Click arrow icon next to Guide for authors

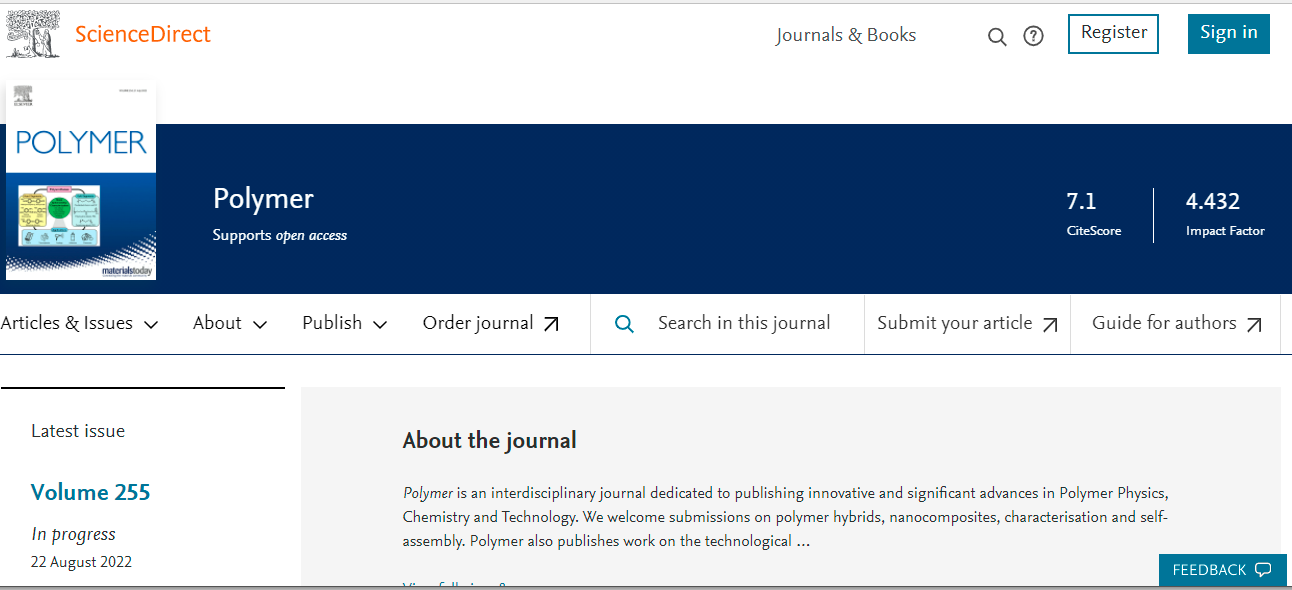[1254, 324]
